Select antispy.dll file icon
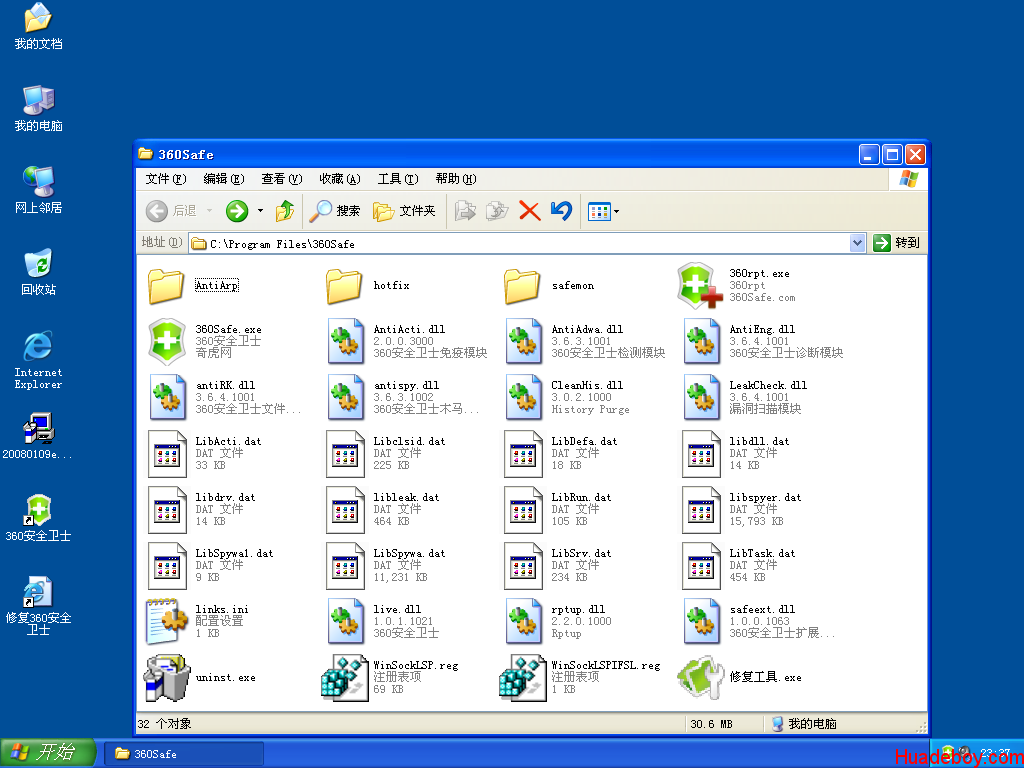Screen dimensions: 1024x768 (x=345, y=397)
